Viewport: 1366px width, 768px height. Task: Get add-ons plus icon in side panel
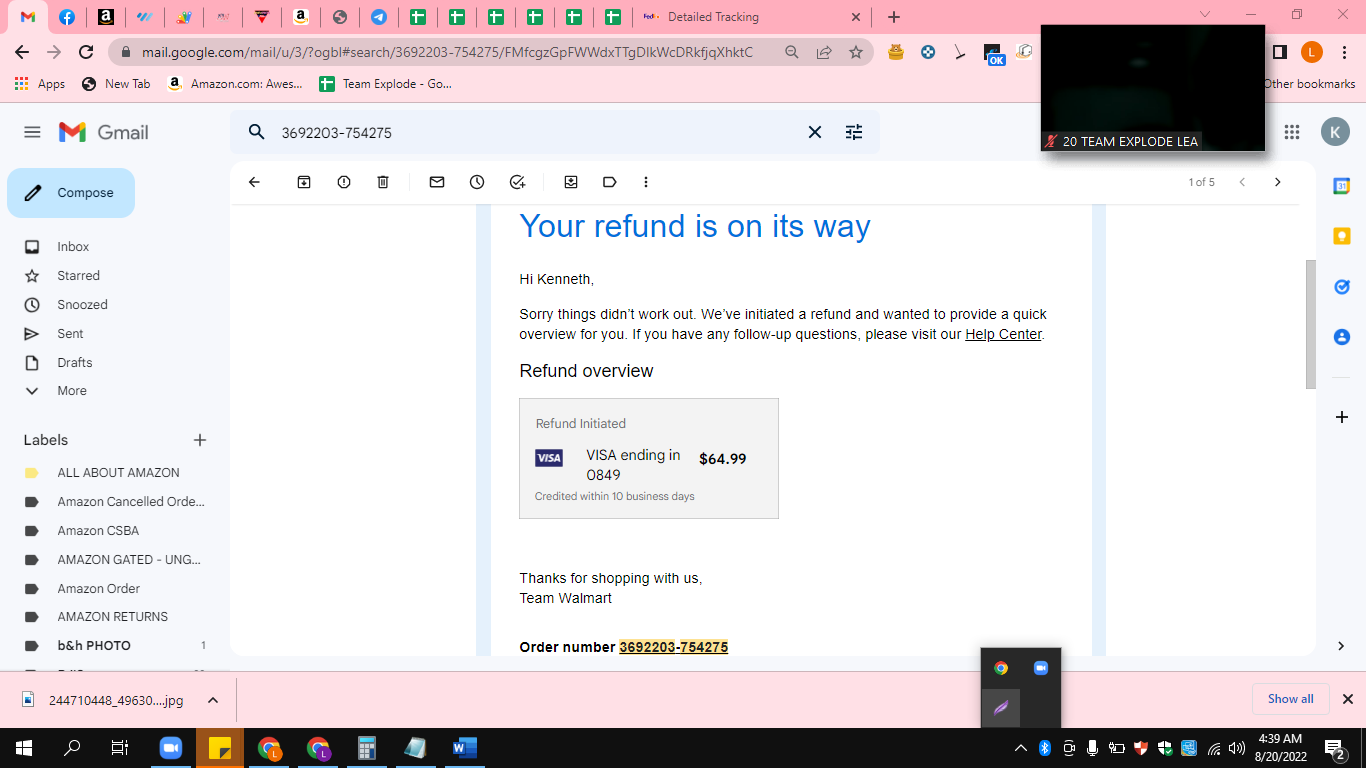1342,417
